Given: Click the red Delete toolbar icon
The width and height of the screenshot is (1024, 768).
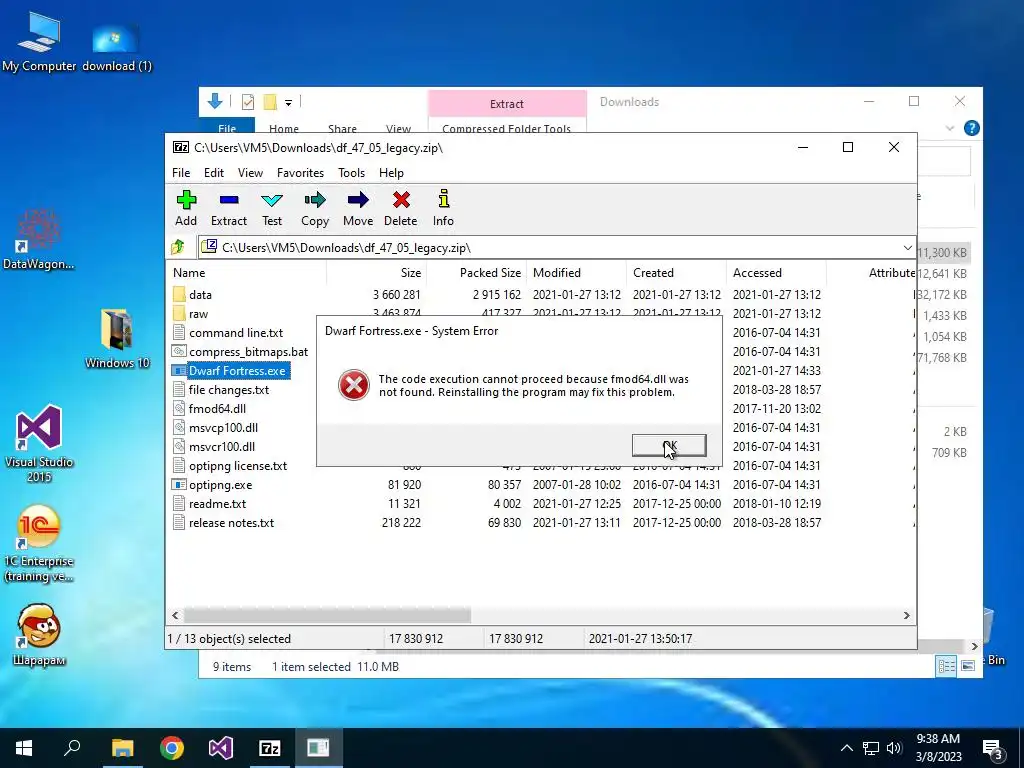Looking at the screenshot, I should click(400, 208).
